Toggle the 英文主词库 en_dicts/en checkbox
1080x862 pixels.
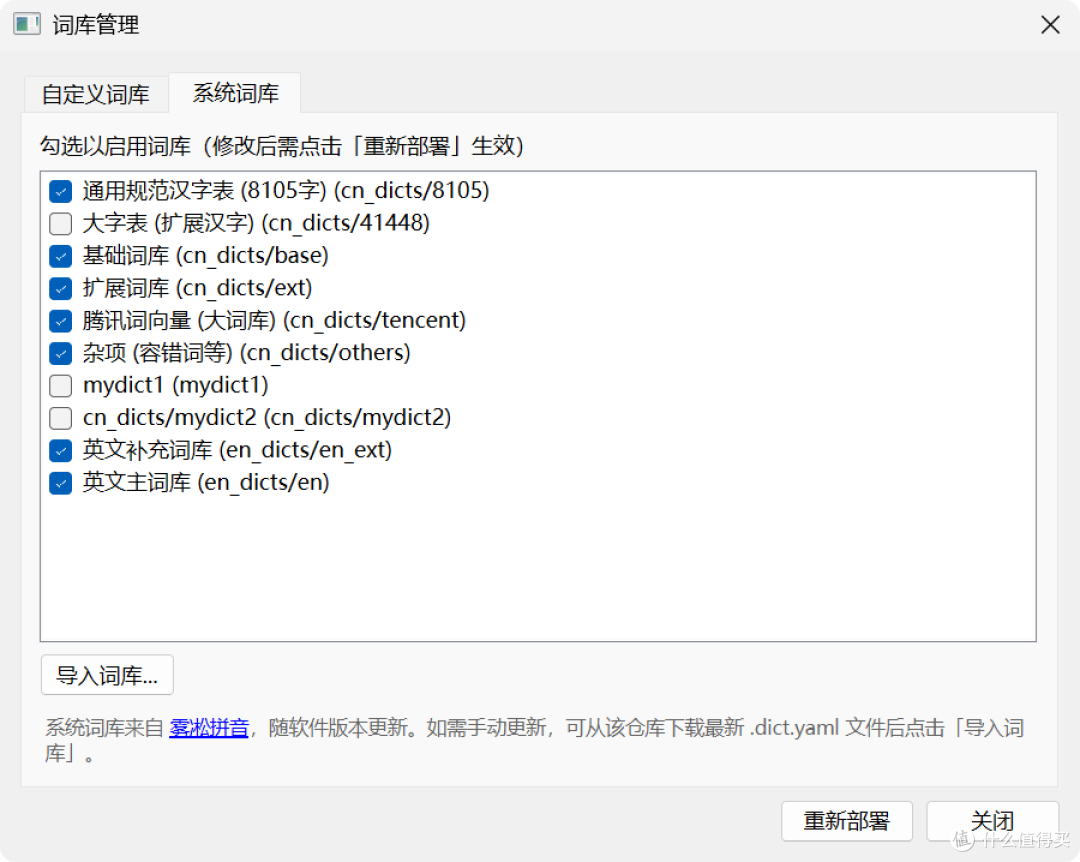(61, 483)
